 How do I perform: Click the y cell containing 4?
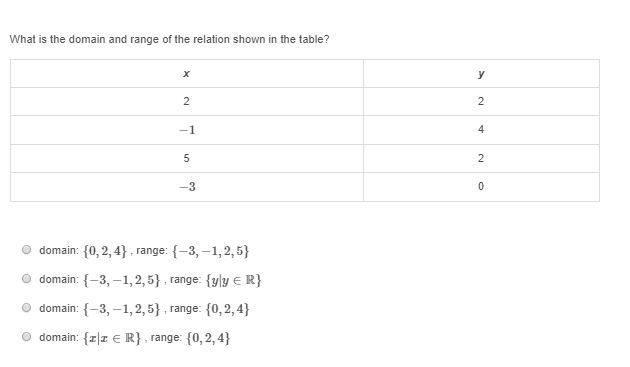pos(481,130)
